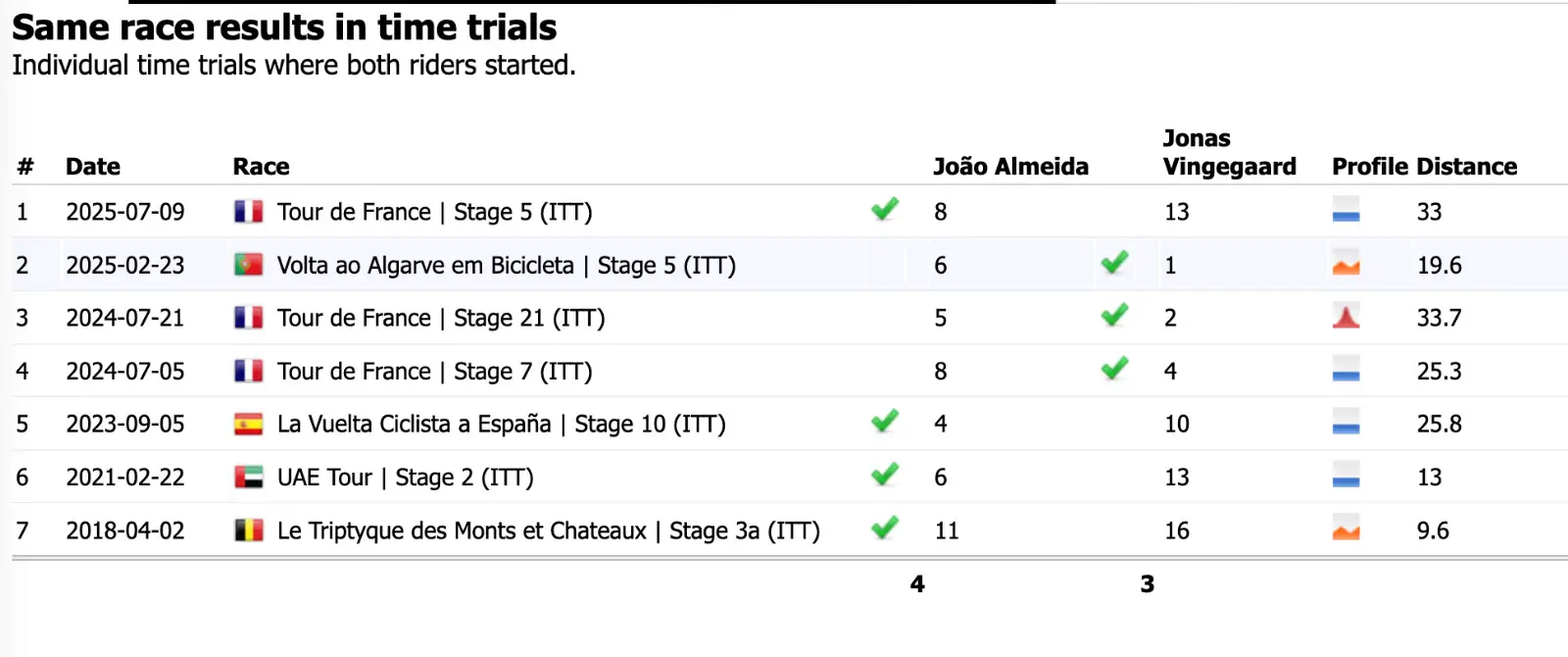1568x657 pixels.
Task: Click the João Almeida column header
Action: point(1010,167)
